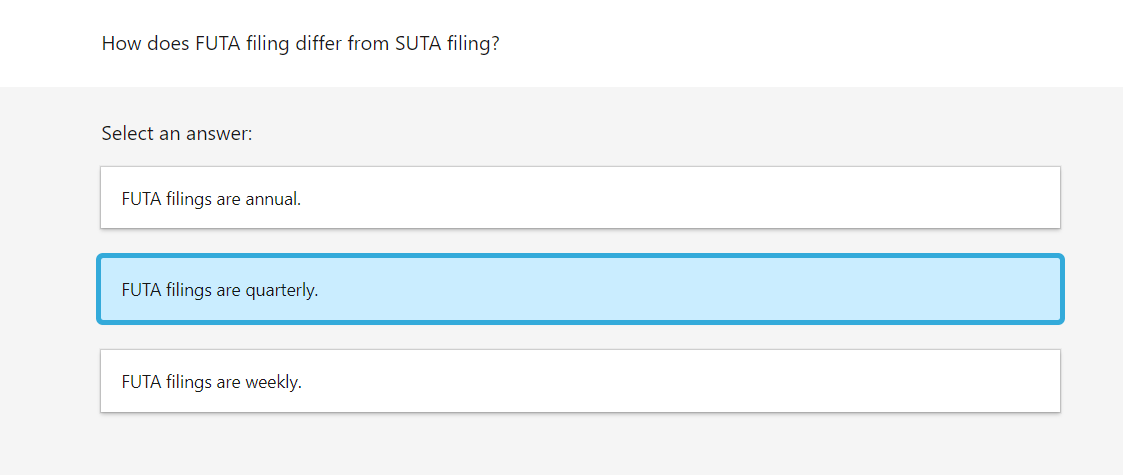
Task: Change selection to weekly FUTA filings
Action: (x=580, y=381)
